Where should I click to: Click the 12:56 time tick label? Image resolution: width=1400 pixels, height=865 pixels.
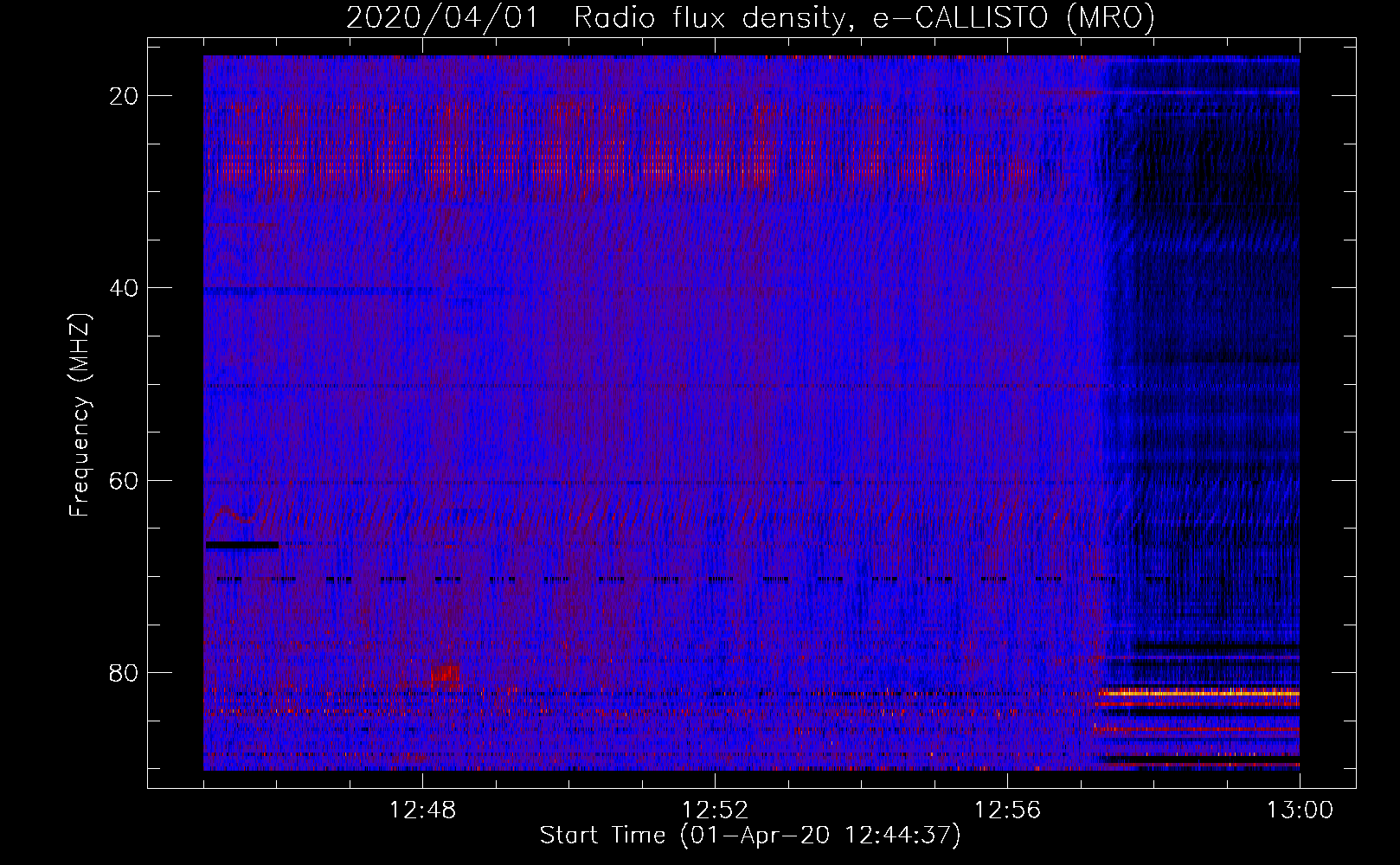click(1007, 811)
